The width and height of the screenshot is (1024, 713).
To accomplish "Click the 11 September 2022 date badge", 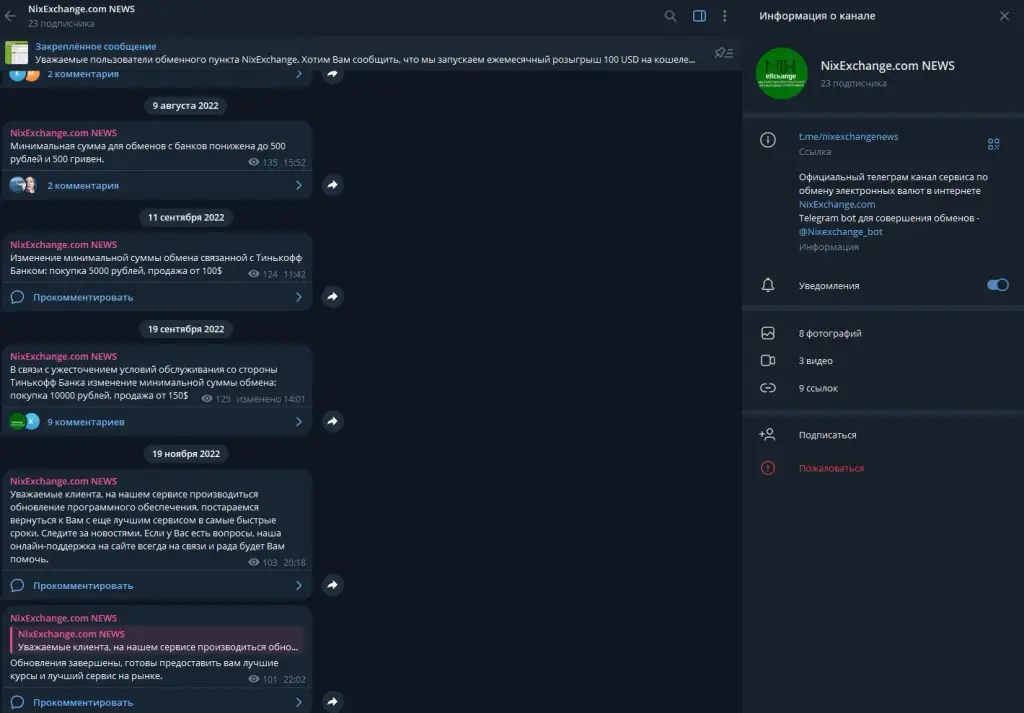I will (x=186, y=217).
